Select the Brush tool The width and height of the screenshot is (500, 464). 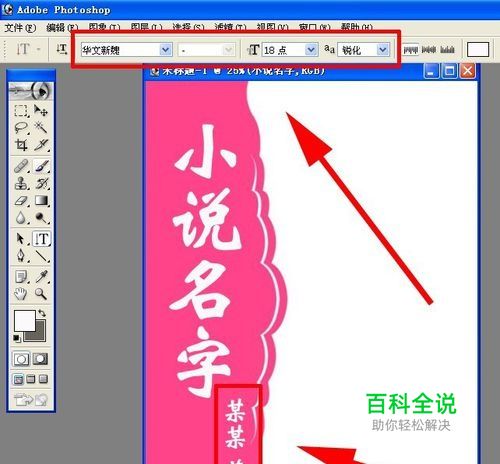pos(41,166)
